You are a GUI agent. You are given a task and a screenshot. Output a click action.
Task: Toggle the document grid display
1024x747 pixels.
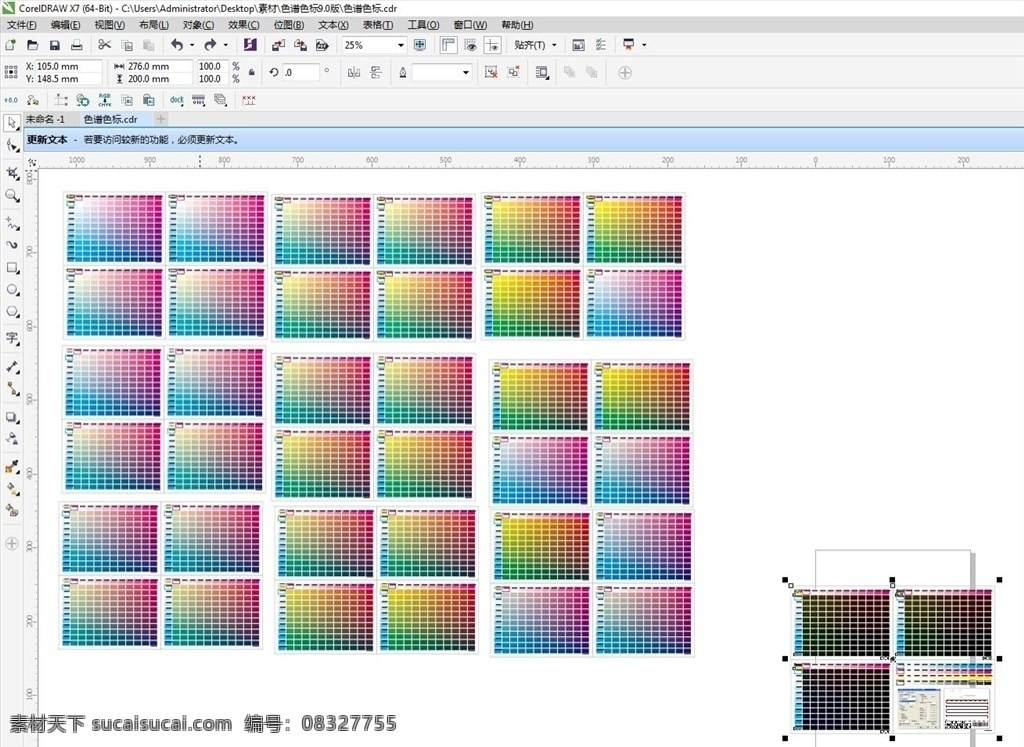coord(470,45)
